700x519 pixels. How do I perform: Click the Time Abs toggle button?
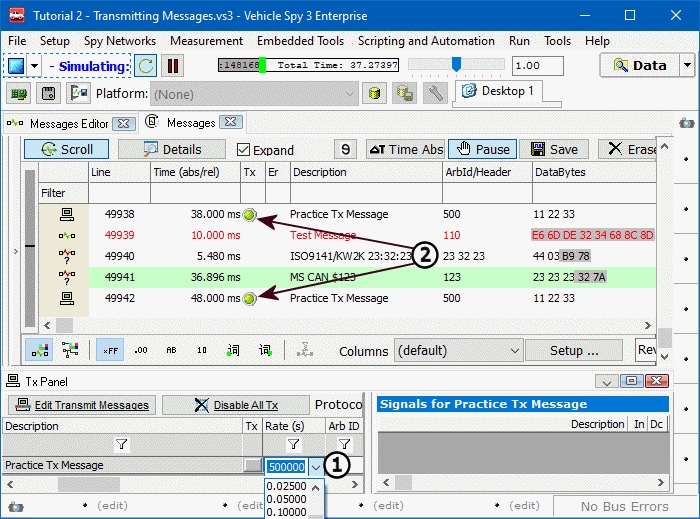click(x=405, y=149)
